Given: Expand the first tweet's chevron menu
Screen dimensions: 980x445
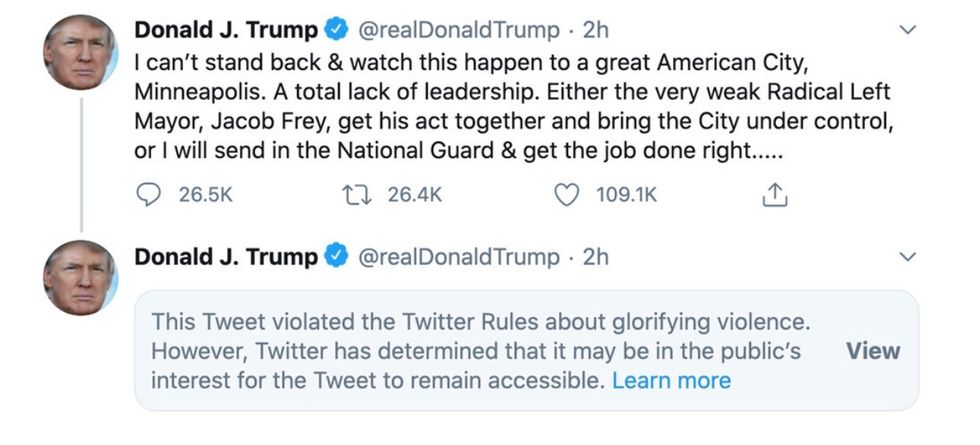Looking at the screenshot, I should [908, 31].
